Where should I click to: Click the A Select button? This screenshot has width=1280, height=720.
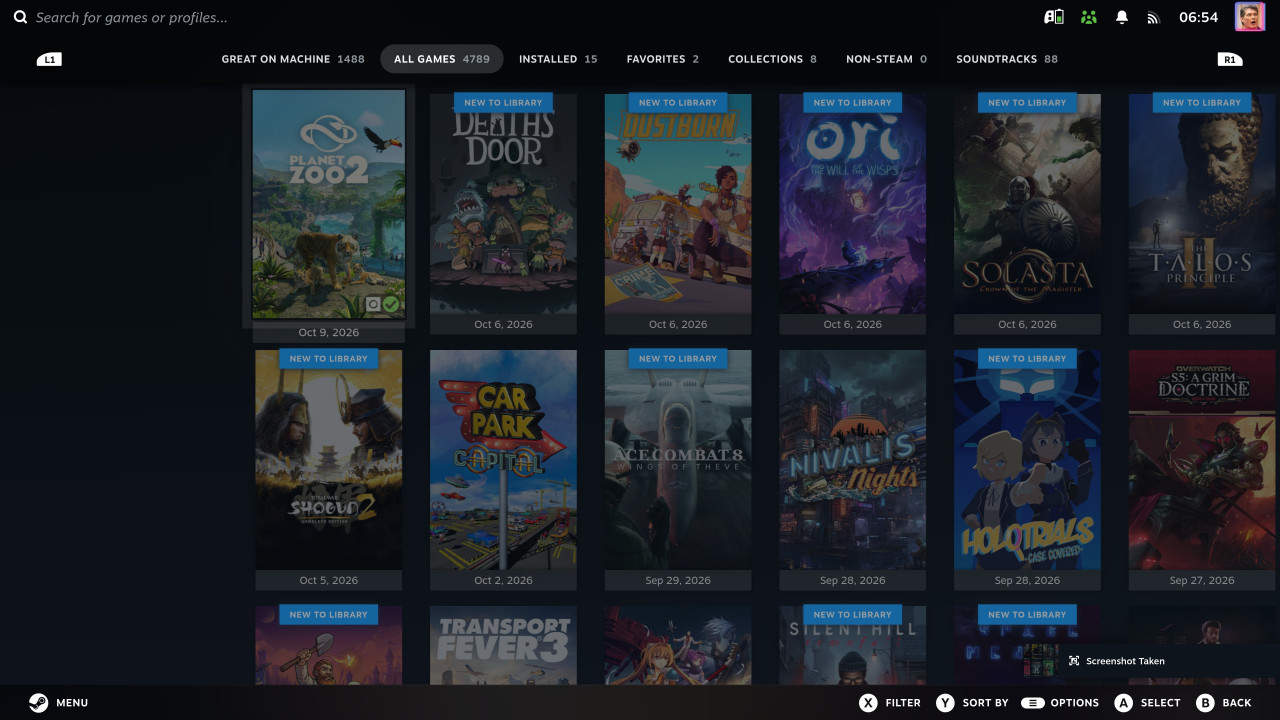coord(1147,702)
